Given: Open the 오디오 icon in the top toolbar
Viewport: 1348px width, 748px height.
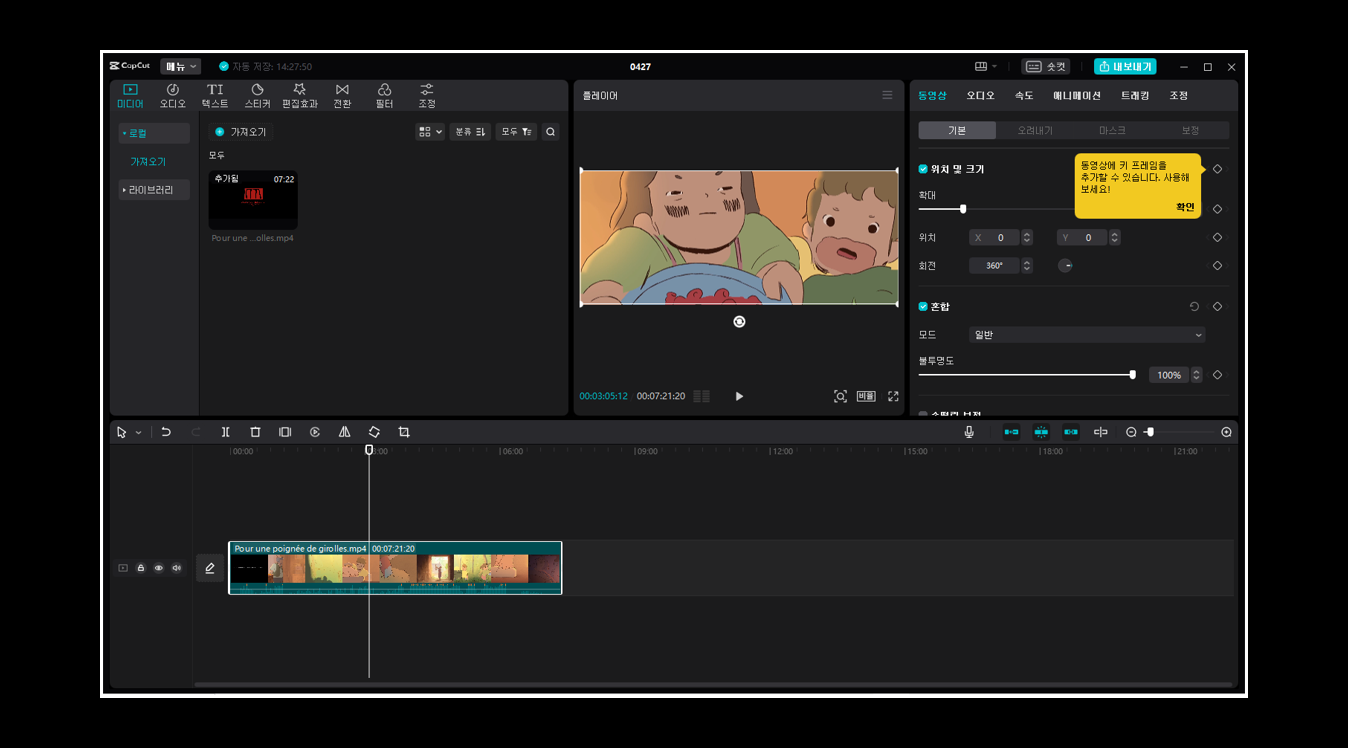Looking at the screenshot, I should pyautogui.click(x=172, y=96).
